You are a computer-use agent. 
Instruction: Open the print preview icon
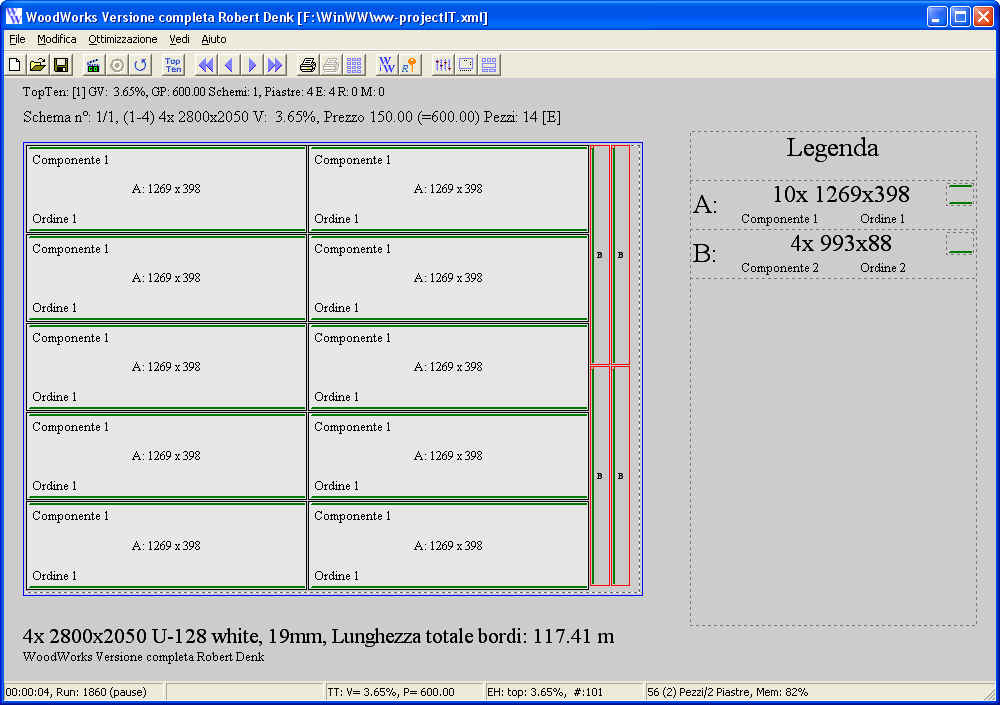point(330,64)
